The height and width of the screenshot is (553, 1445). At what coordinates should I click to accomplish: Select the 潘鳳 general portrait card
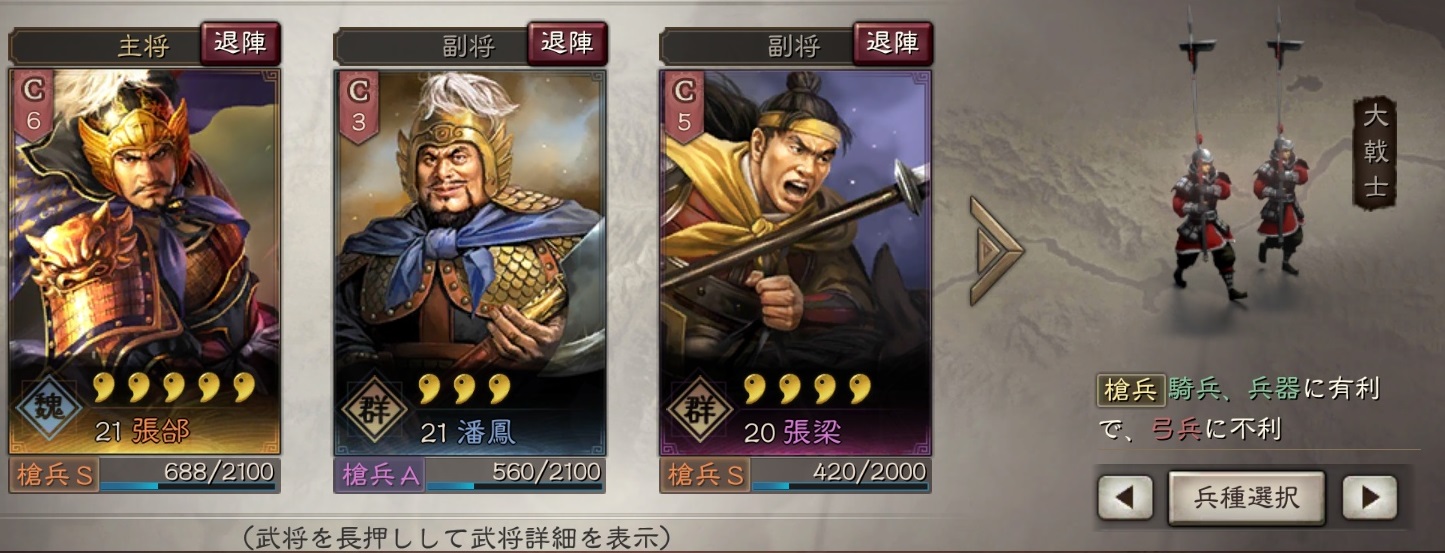coord(470,262)
